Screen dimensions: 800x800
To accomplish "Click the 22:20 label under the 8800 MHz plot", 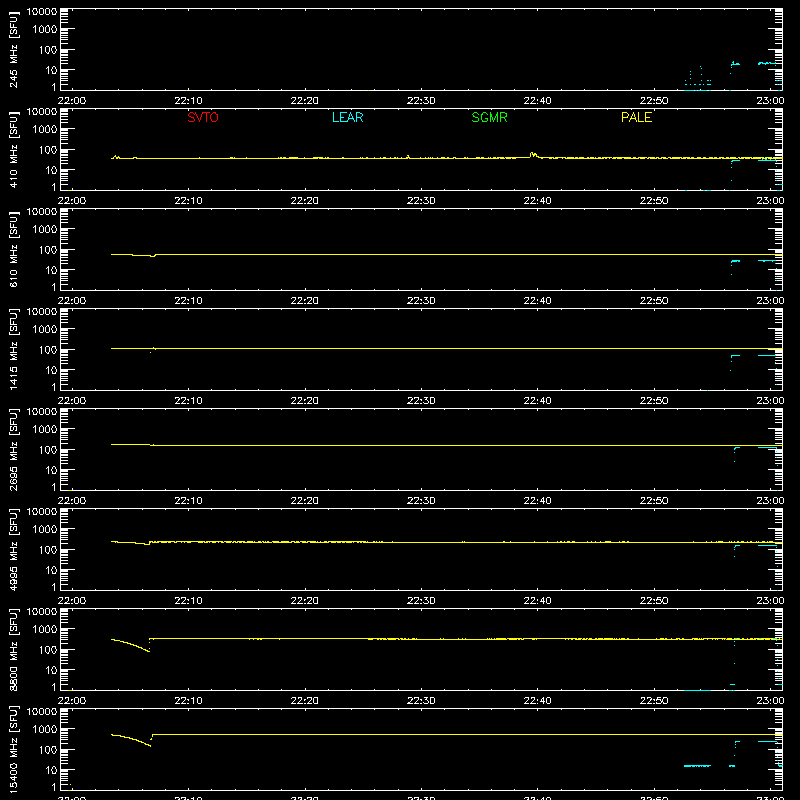I will point(305,701).
